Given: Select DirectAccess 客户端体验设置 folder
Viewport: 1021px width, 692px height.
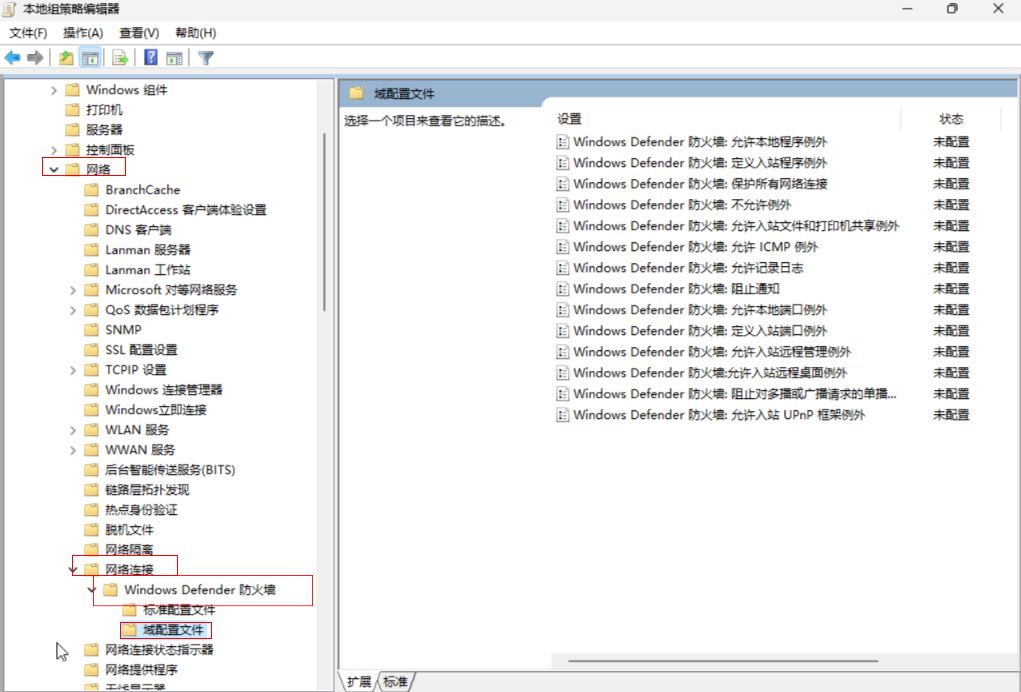Looking at the screenshot, I should point(186,210).
